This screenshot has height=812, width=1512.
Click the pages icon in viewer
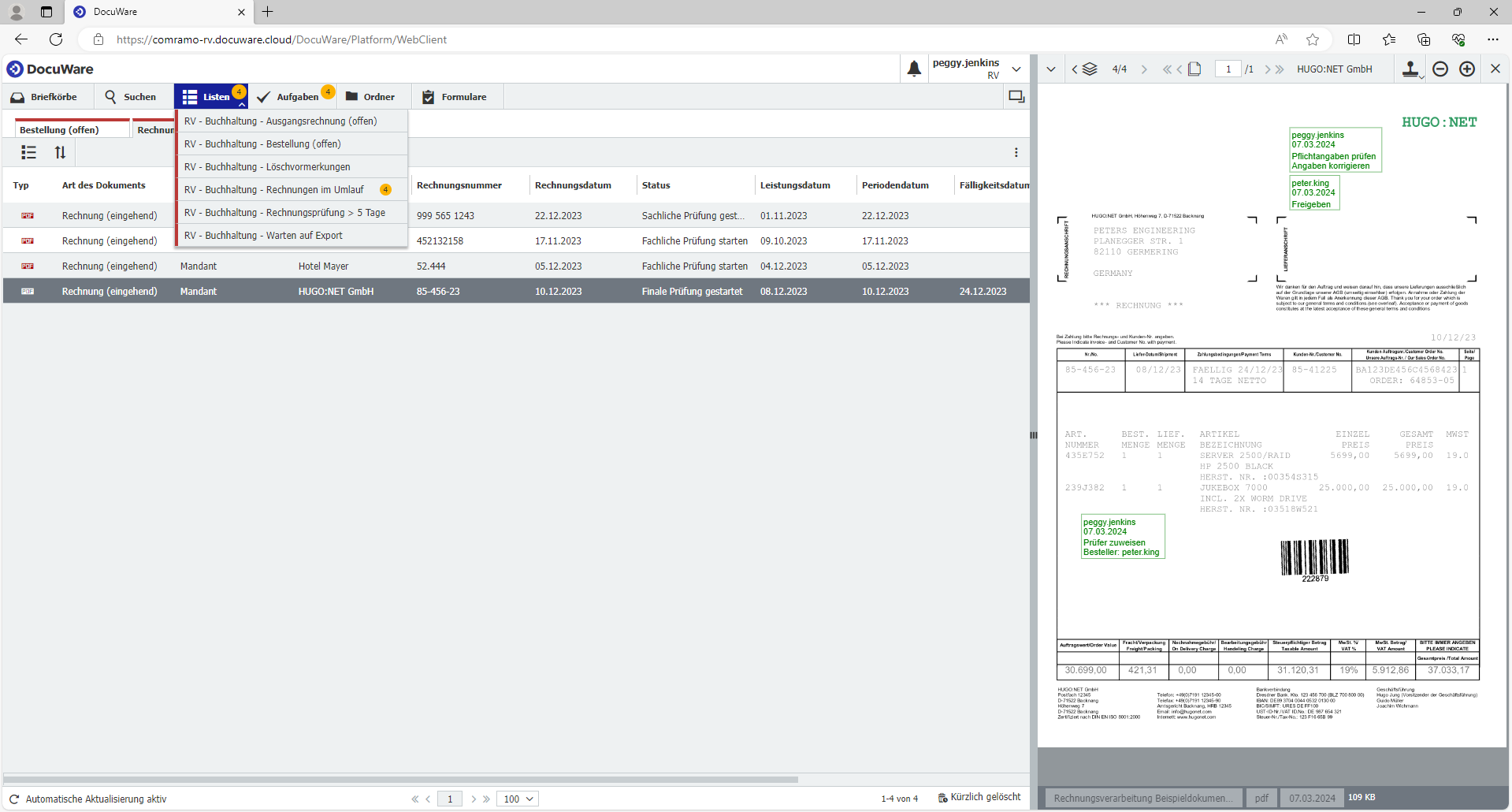[1194, 69]
